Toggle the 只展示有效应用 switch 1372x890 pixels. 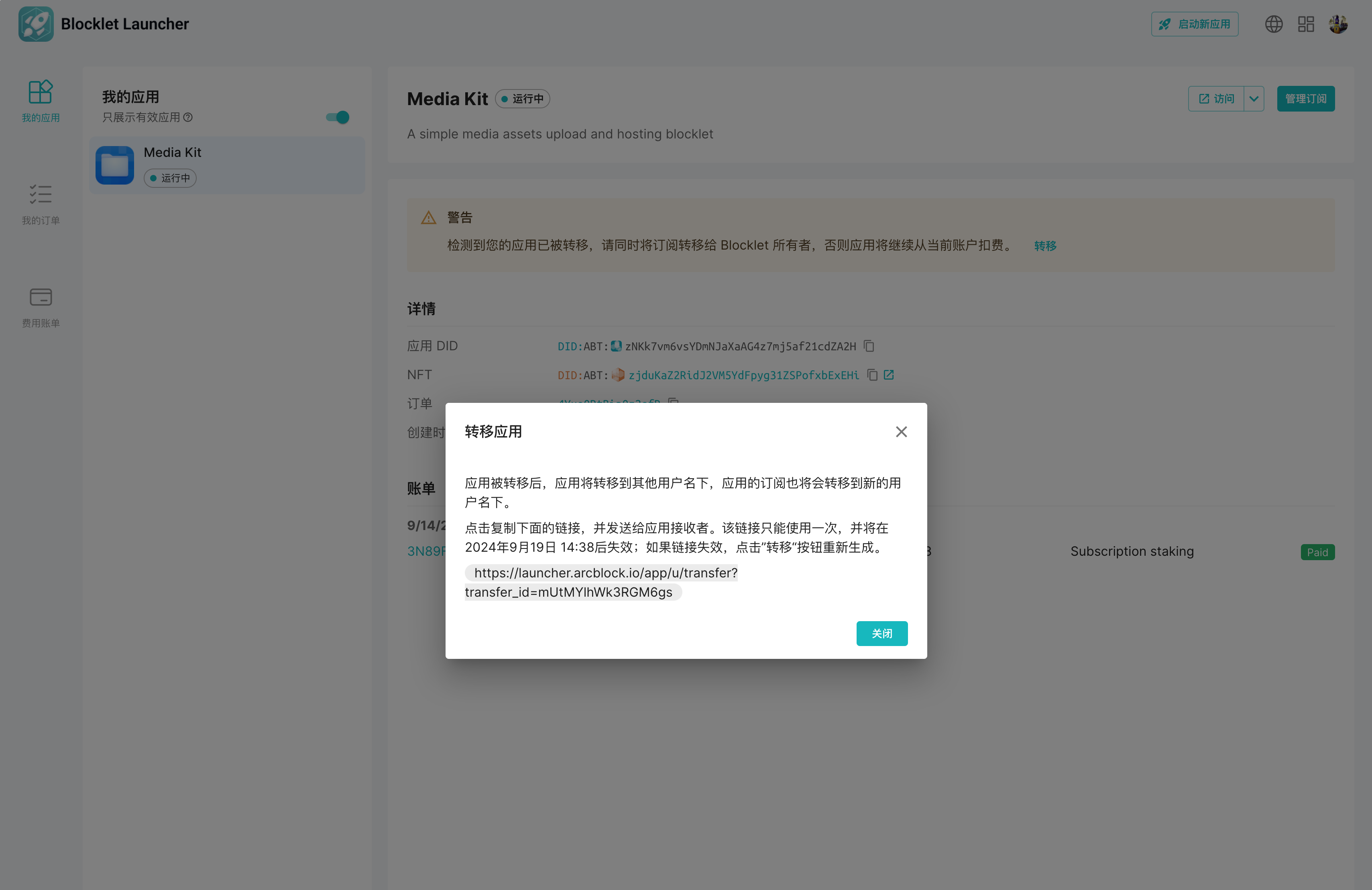tap(338, 117)
